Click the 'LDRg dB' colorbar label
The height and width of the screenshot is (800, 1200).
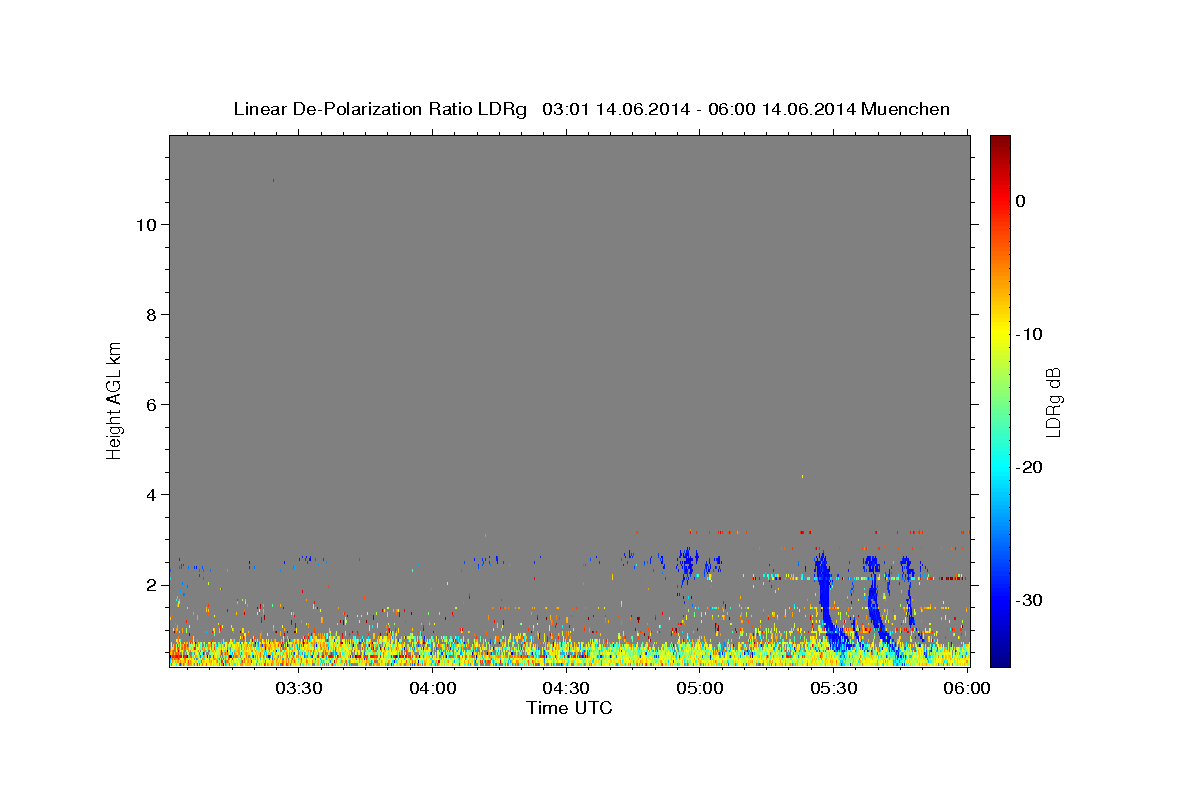coord(1052,402)
